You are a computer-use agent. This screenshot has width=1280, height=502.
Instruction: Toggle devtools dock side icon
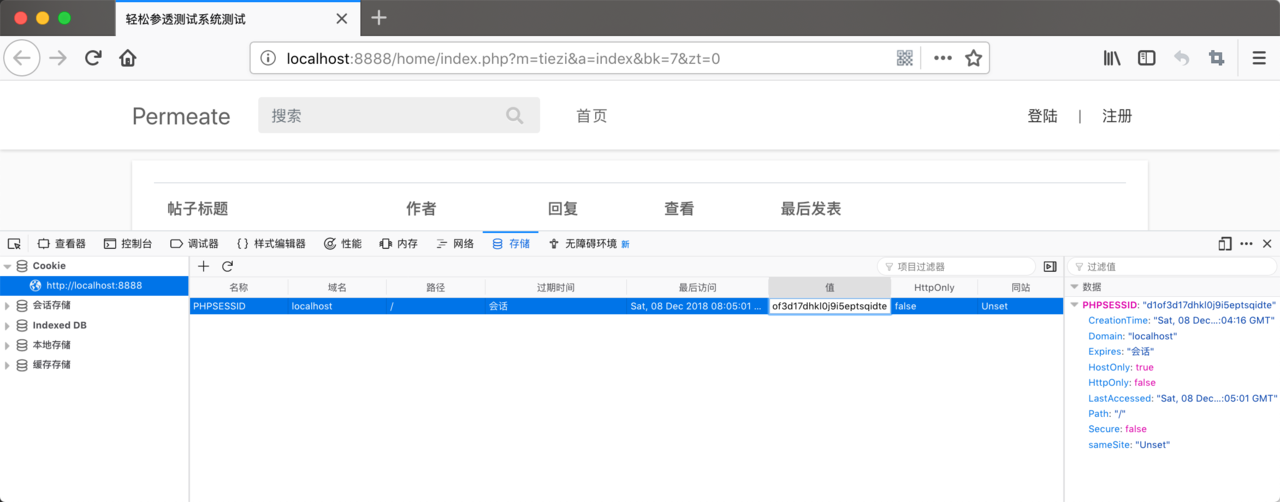pos(1225,243)
